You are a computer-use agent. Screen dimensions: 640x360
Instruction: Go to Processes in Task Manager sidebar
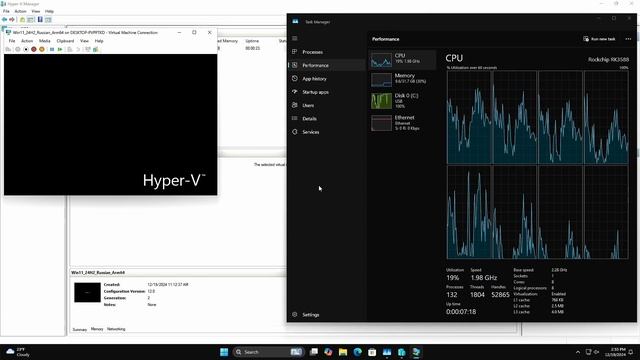pos(327,52)
